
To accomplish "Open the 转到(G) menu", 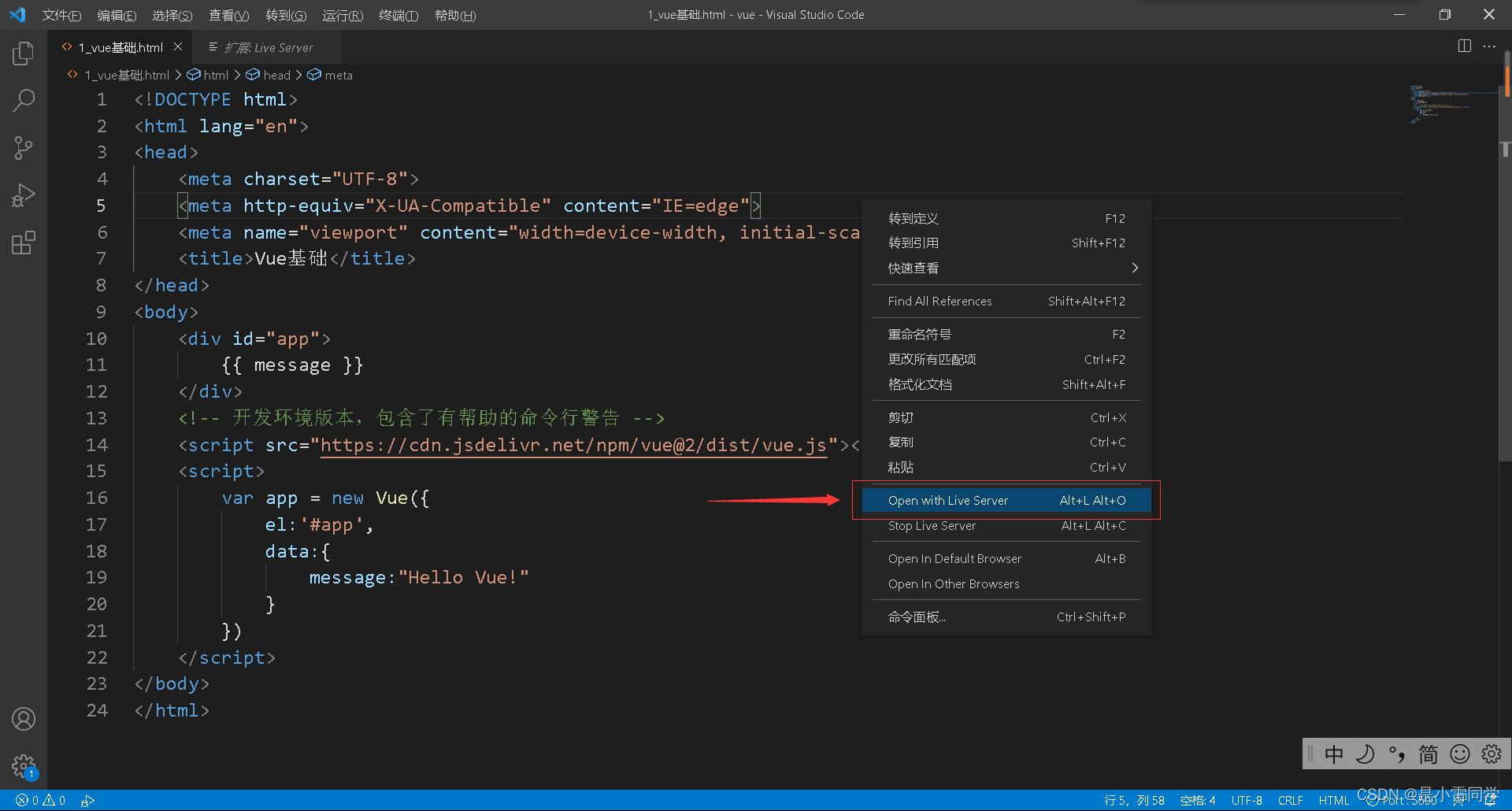I will click(x=286, y=15).
